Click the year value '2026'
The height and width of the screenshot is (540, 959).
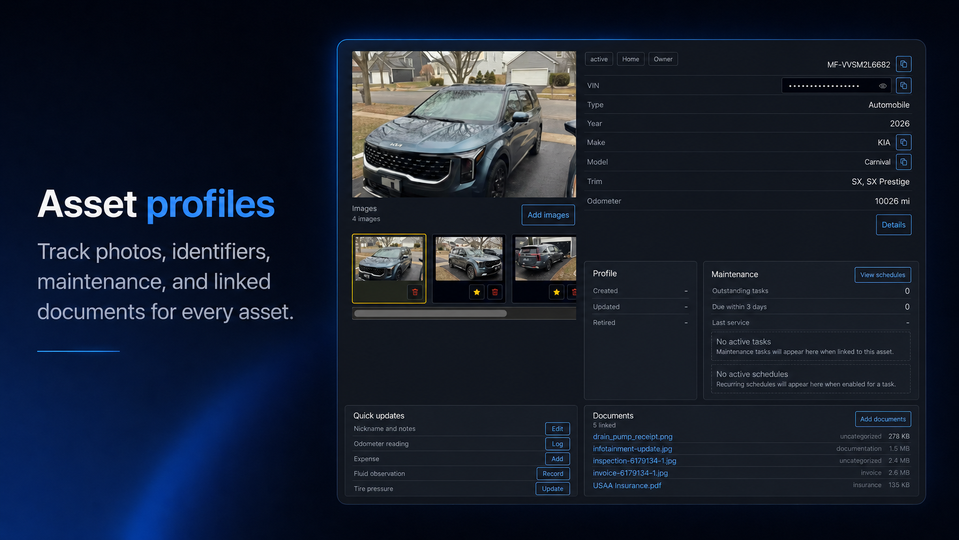(900, 124)
